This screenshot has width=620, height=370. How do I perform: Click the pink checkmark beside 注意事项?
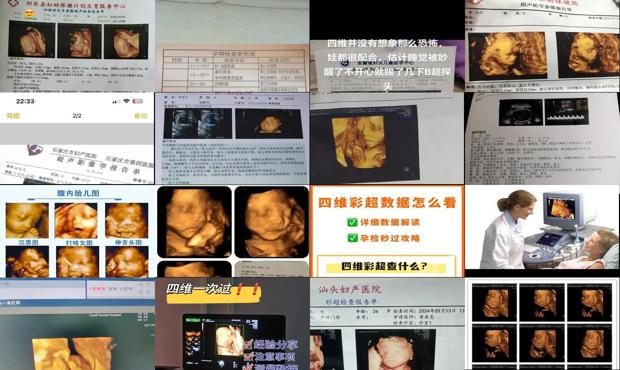point(248,356)
